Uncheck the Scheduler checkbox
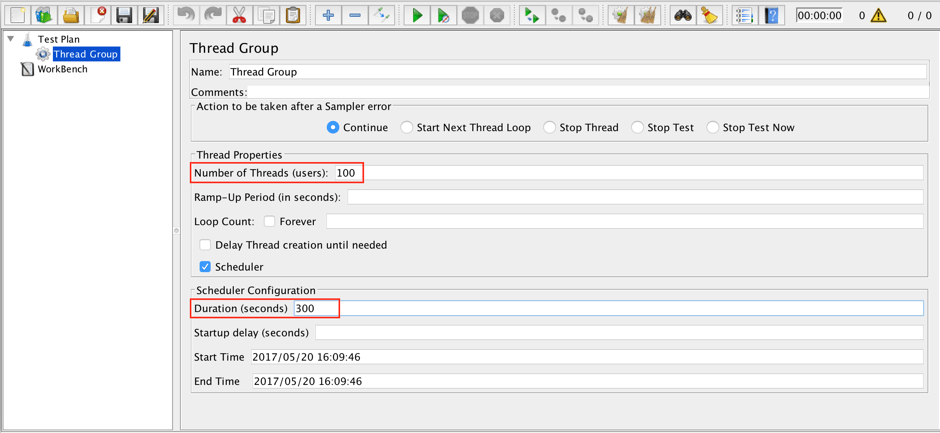 [205, 267]
